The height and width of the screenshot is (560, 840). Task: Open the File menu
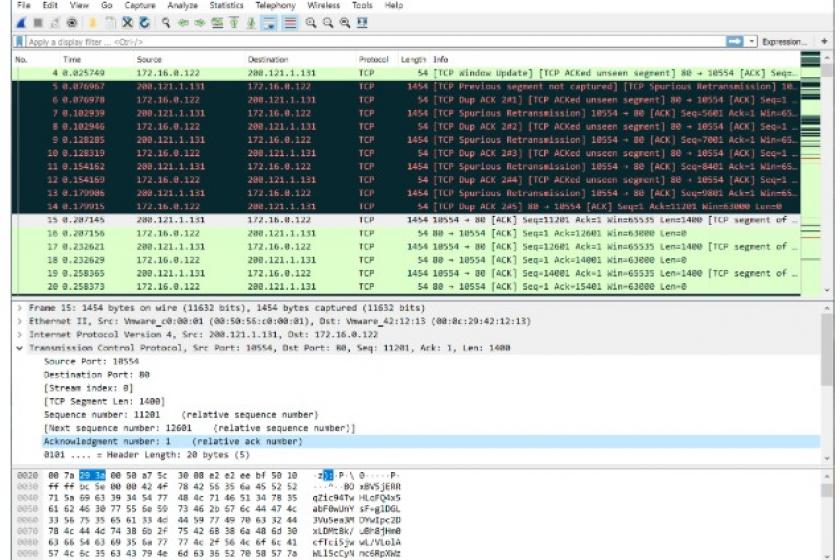tap(24, 5)
